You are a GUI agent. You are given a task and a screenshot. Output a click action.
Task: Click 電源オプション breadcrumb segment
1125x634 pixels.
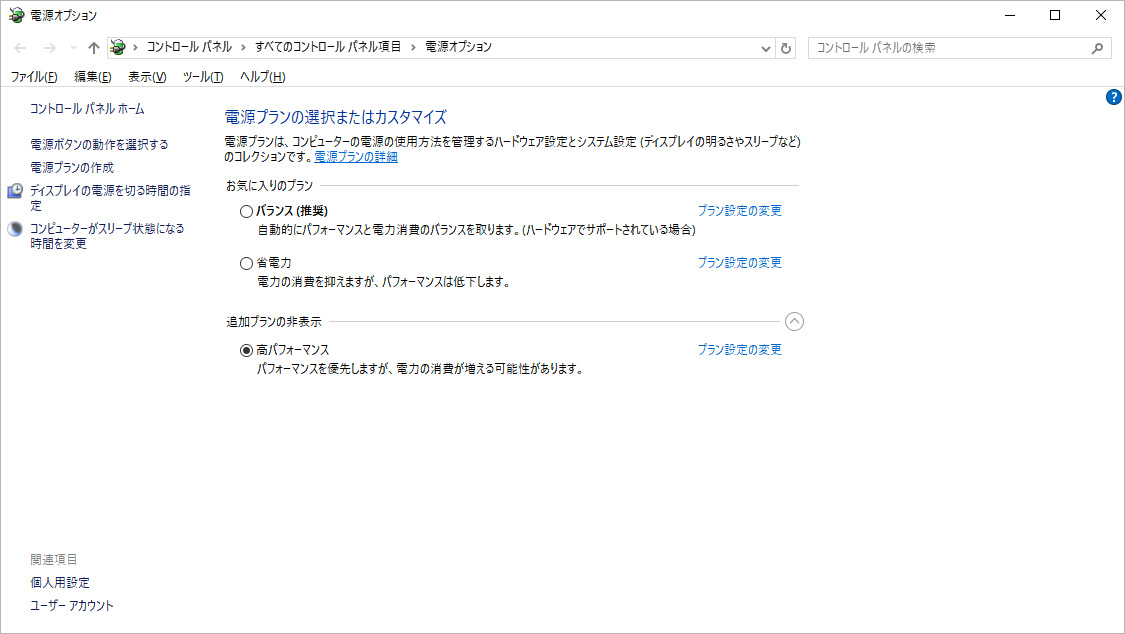458,47
